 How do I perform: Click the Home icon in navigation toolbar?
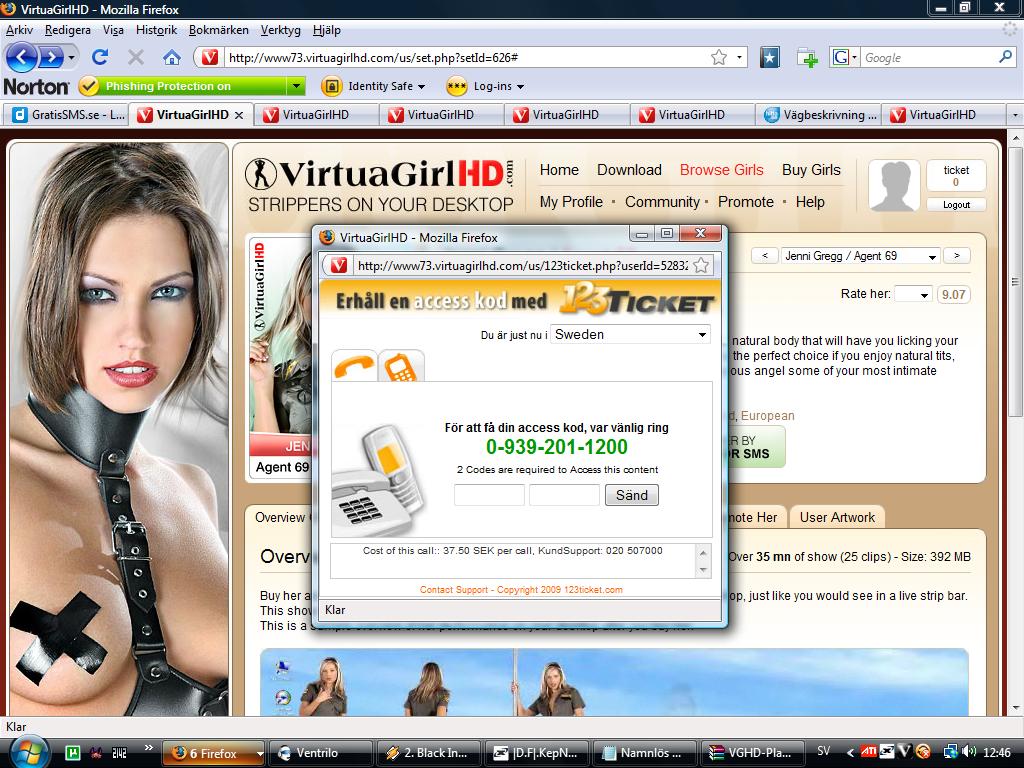(x=172, y=57)
